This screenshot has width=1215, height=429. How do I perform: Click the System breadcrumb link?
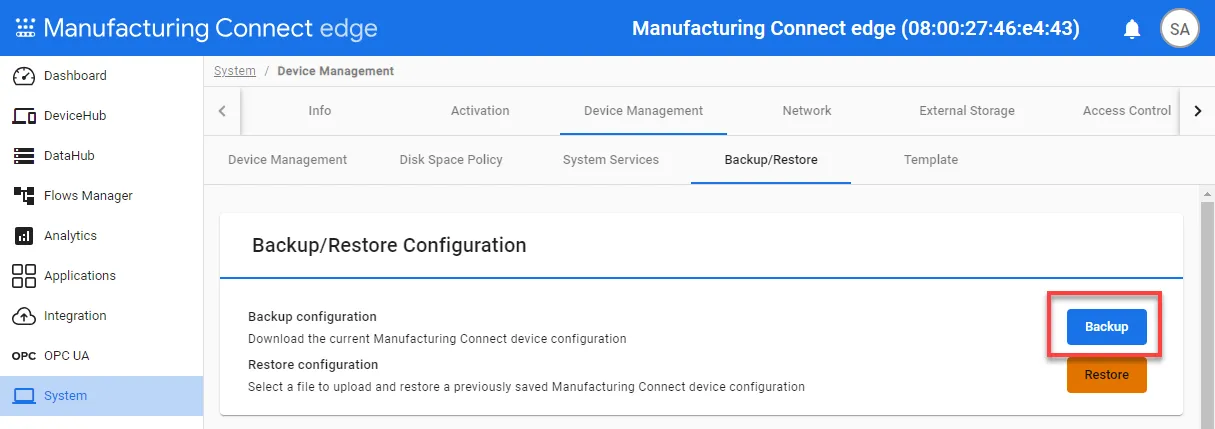coord(235,71)
